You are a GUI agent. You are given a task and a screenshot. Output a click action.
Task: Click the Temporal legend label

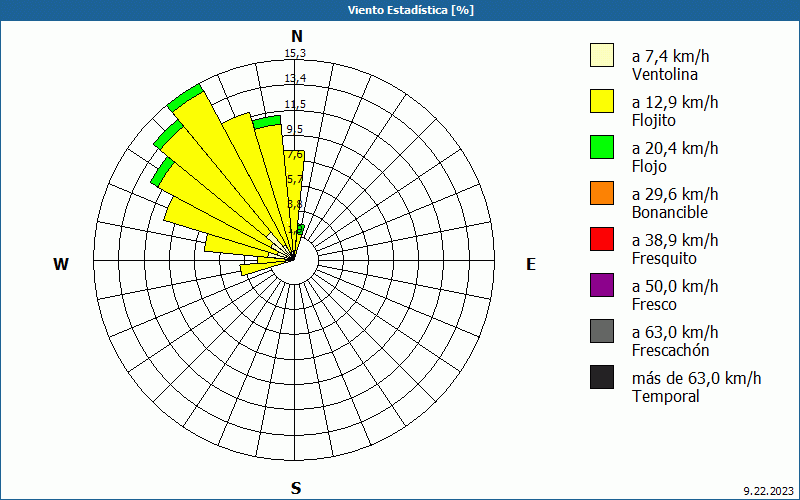(666, 396)
